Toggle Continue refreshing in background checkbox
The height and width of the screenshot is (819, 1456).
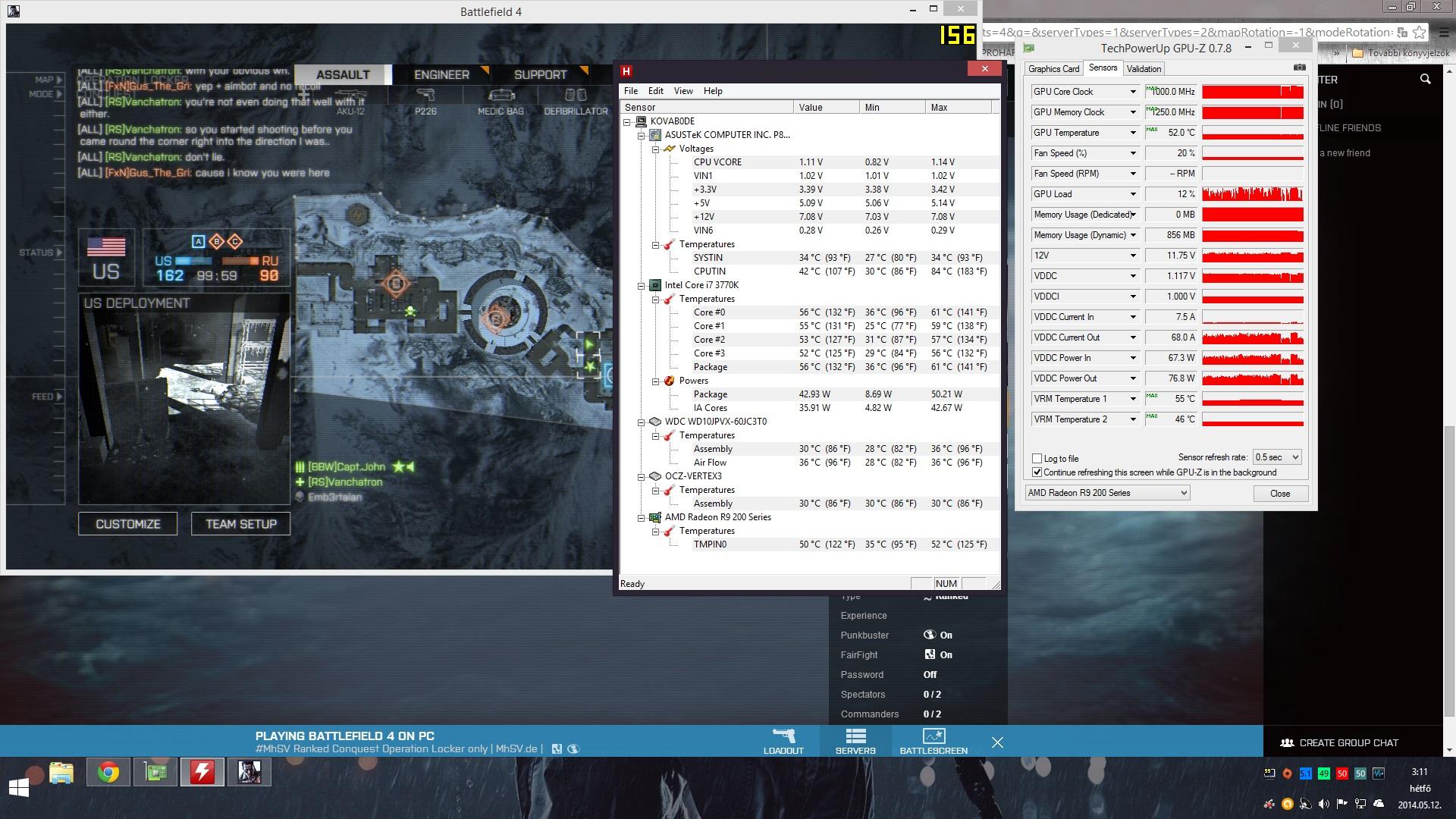[x=1037, y=472]
